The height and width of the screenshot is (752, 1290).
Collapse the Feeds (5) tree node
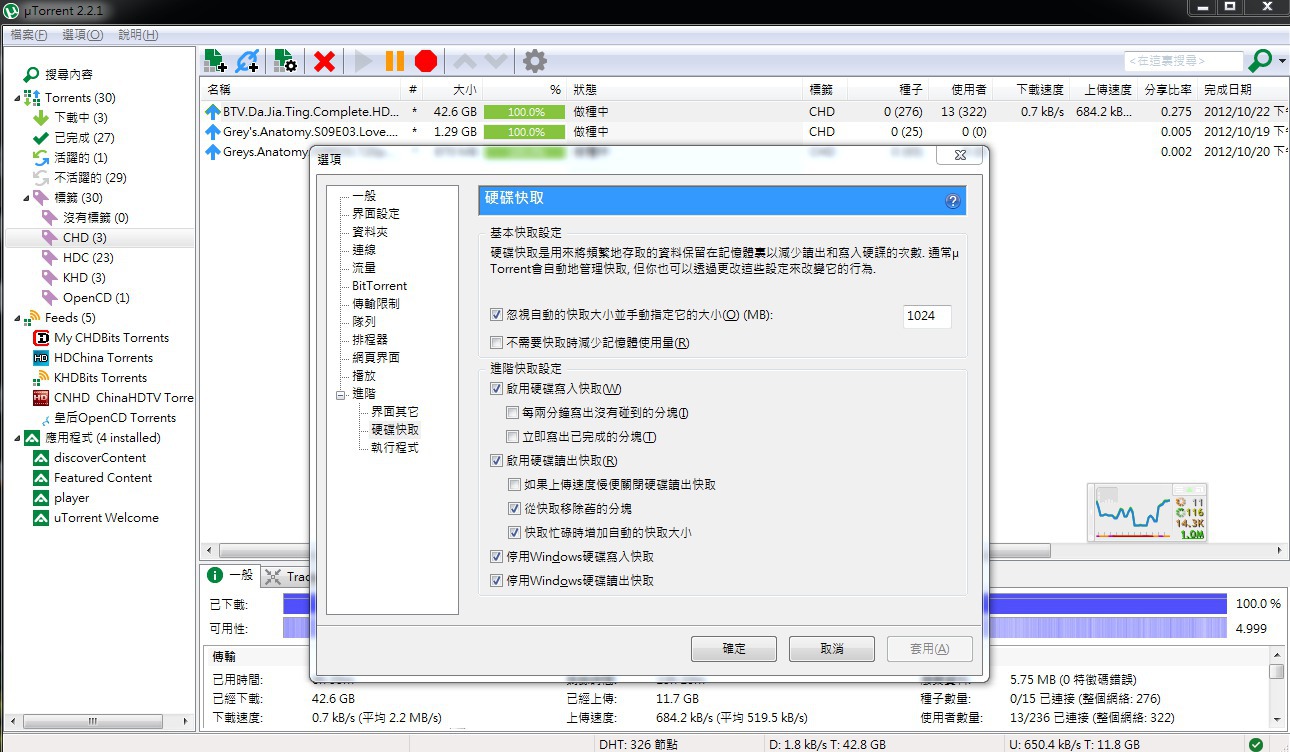coord(18,318)
